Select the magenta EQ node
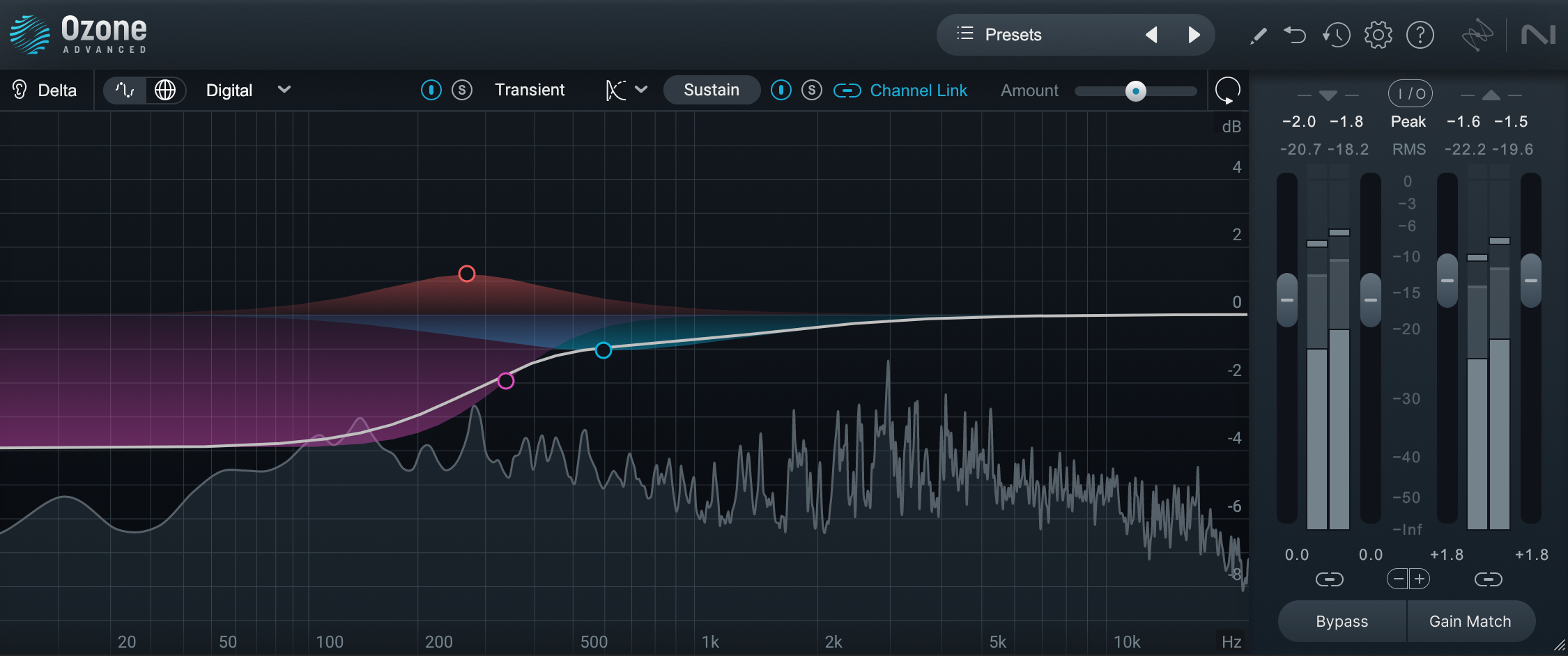Viewport: 1568px width, 656px height. coord(506,381)
